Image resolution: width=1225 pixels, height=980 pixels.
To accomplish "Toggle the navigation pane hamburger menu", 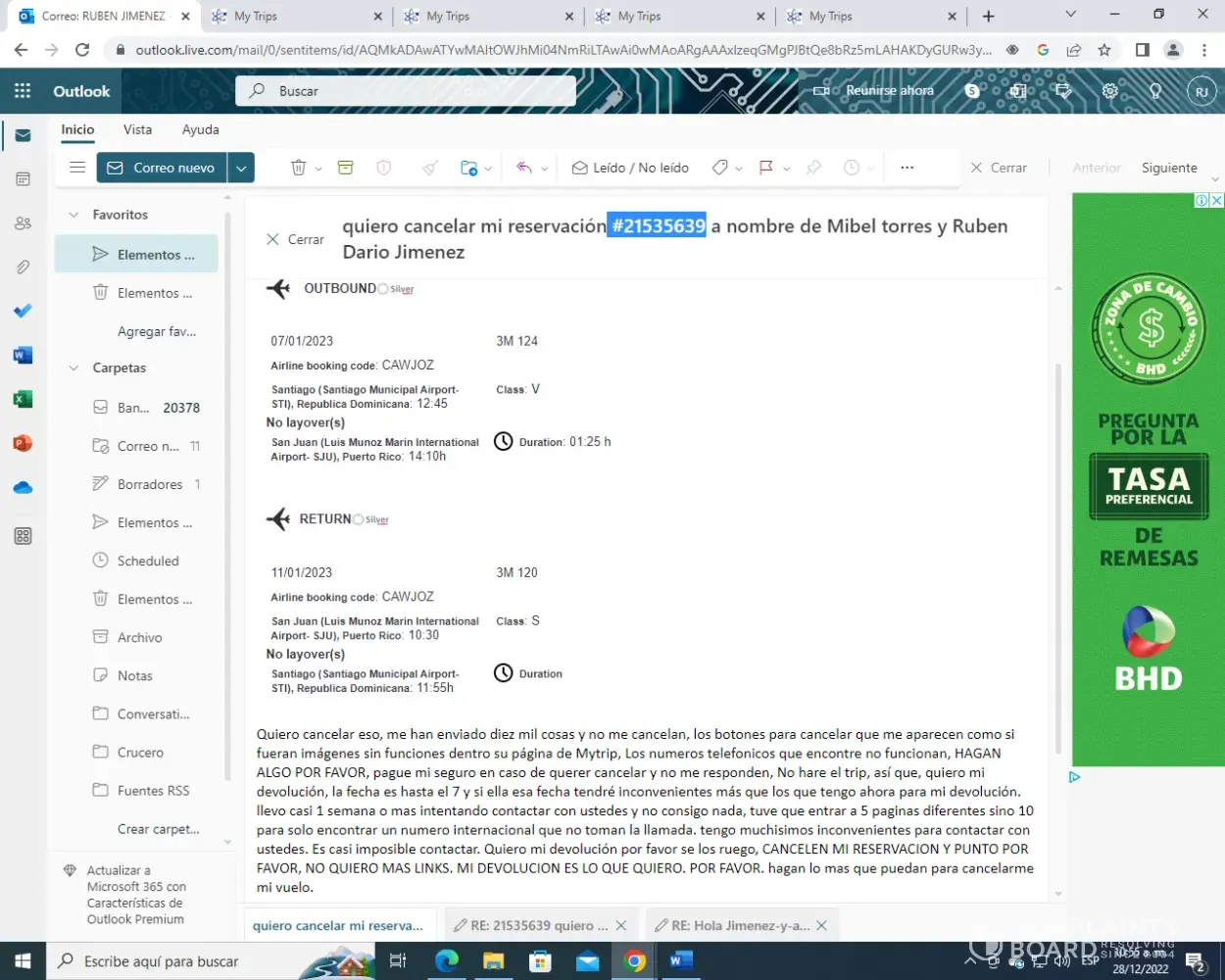I will pos(77,168).
